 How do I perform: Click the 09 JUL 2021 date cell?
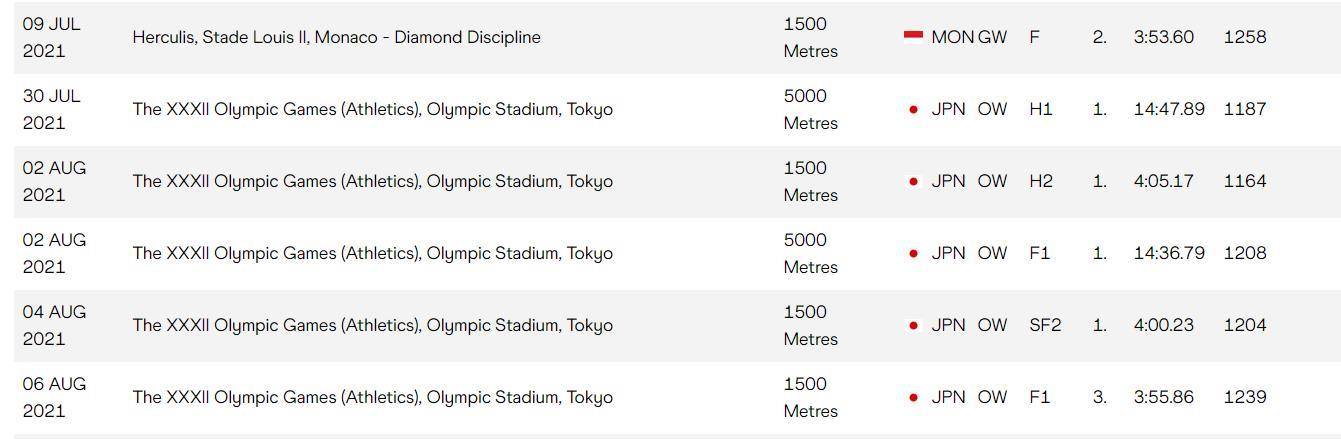click(x=51, y=37)
